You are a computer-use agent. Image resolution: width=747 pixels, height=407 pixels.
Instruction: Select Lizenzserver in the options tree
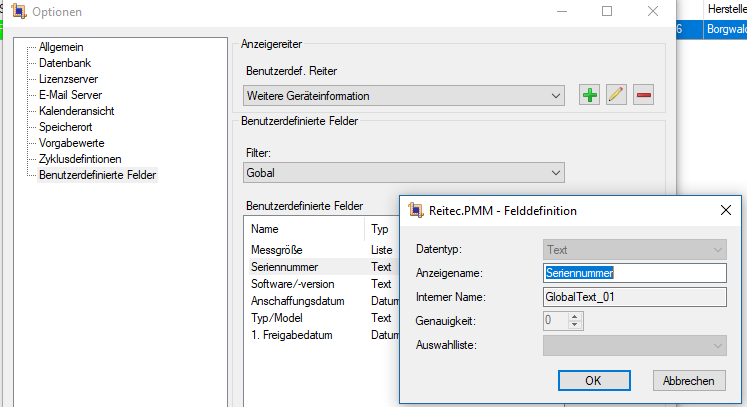tap(68, 79)
